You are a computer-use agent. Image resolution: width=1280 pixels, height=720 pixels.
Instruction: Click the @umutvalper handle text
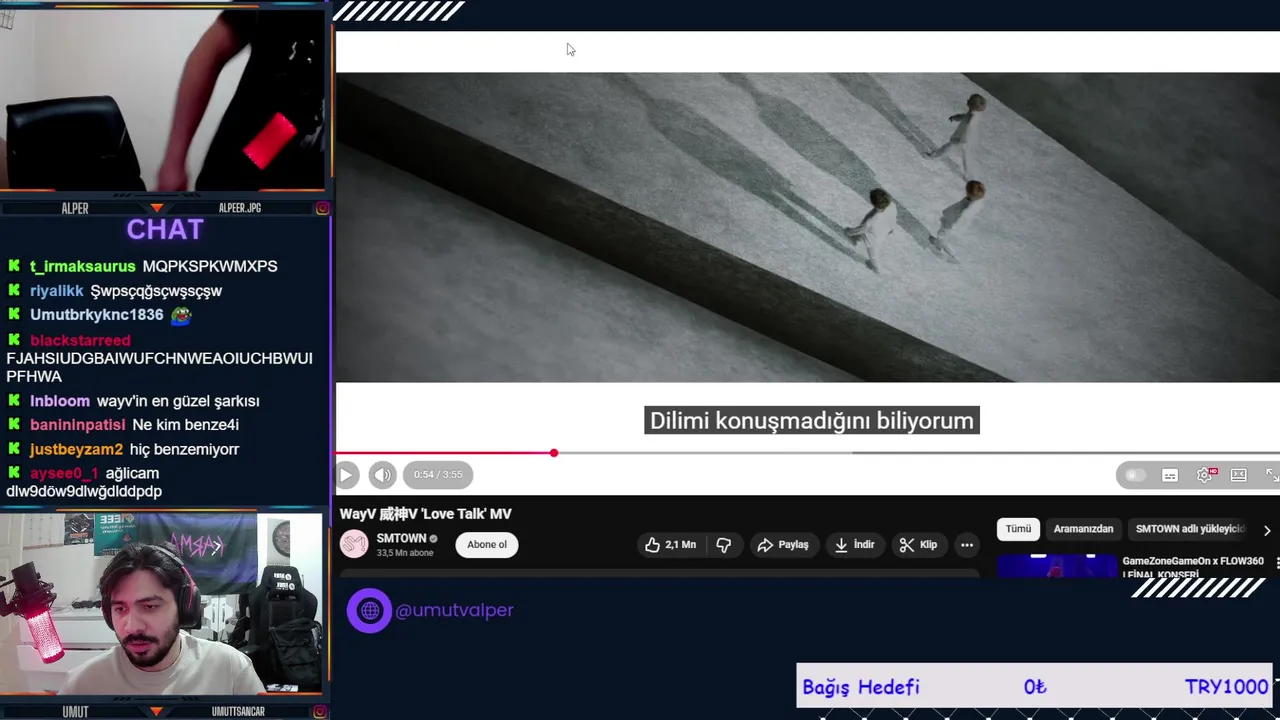tap(454, 610)
